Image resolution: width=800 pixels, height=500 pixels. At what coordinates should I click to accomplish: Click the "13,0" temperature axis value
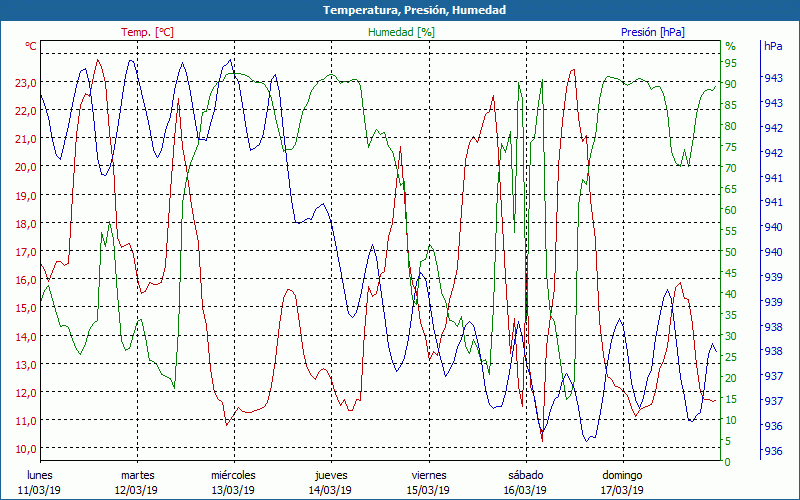27,364
